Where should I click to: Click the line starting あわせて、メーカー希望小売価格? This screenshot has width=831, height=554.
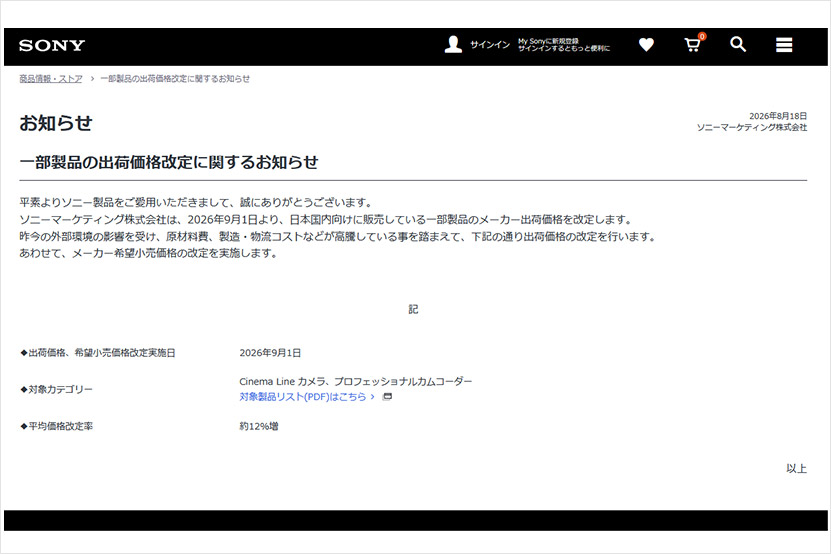tap(149, 253)
